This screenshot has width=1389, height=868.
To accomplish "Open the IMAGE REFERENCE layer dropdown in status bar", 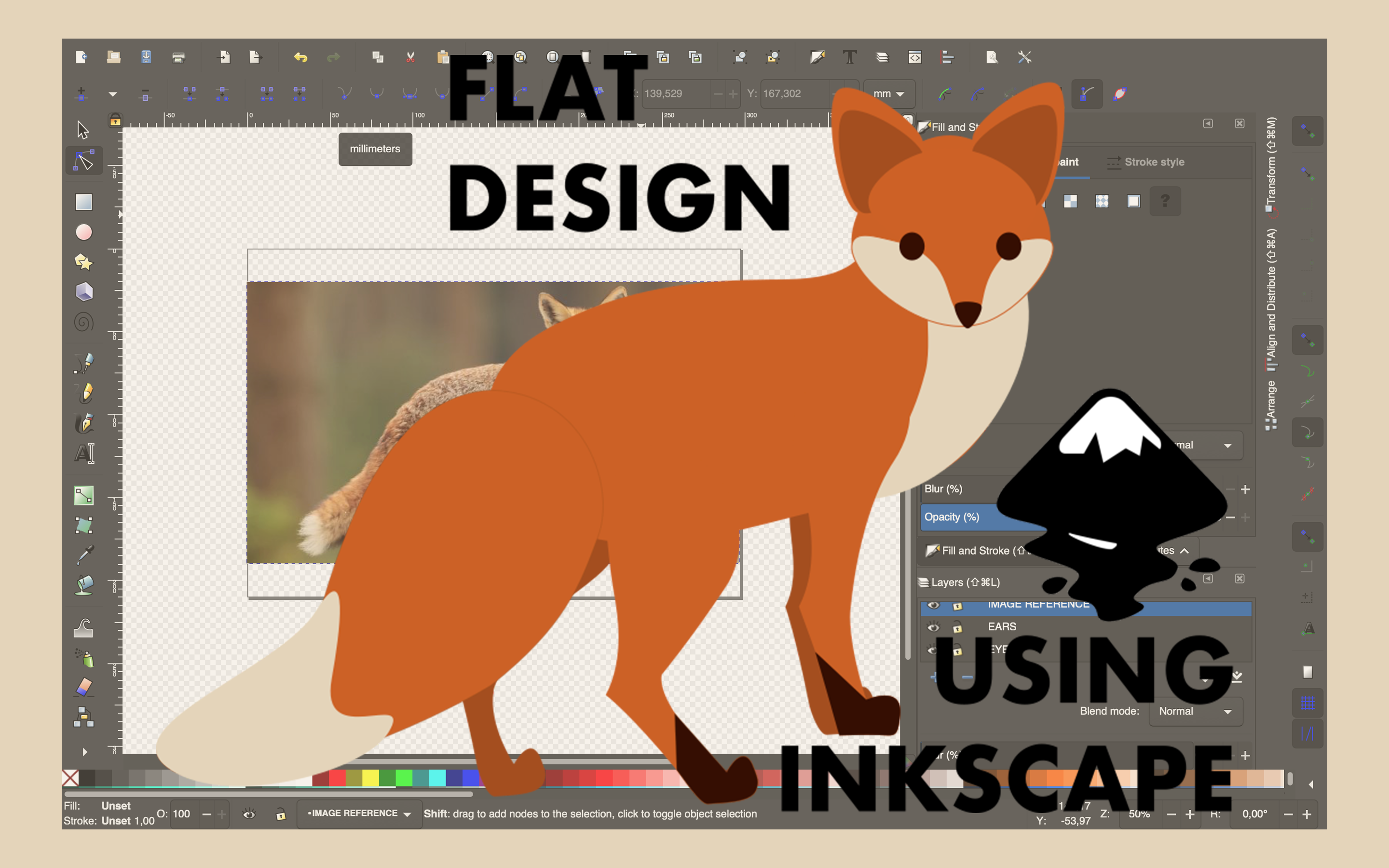I will [359, 814].
